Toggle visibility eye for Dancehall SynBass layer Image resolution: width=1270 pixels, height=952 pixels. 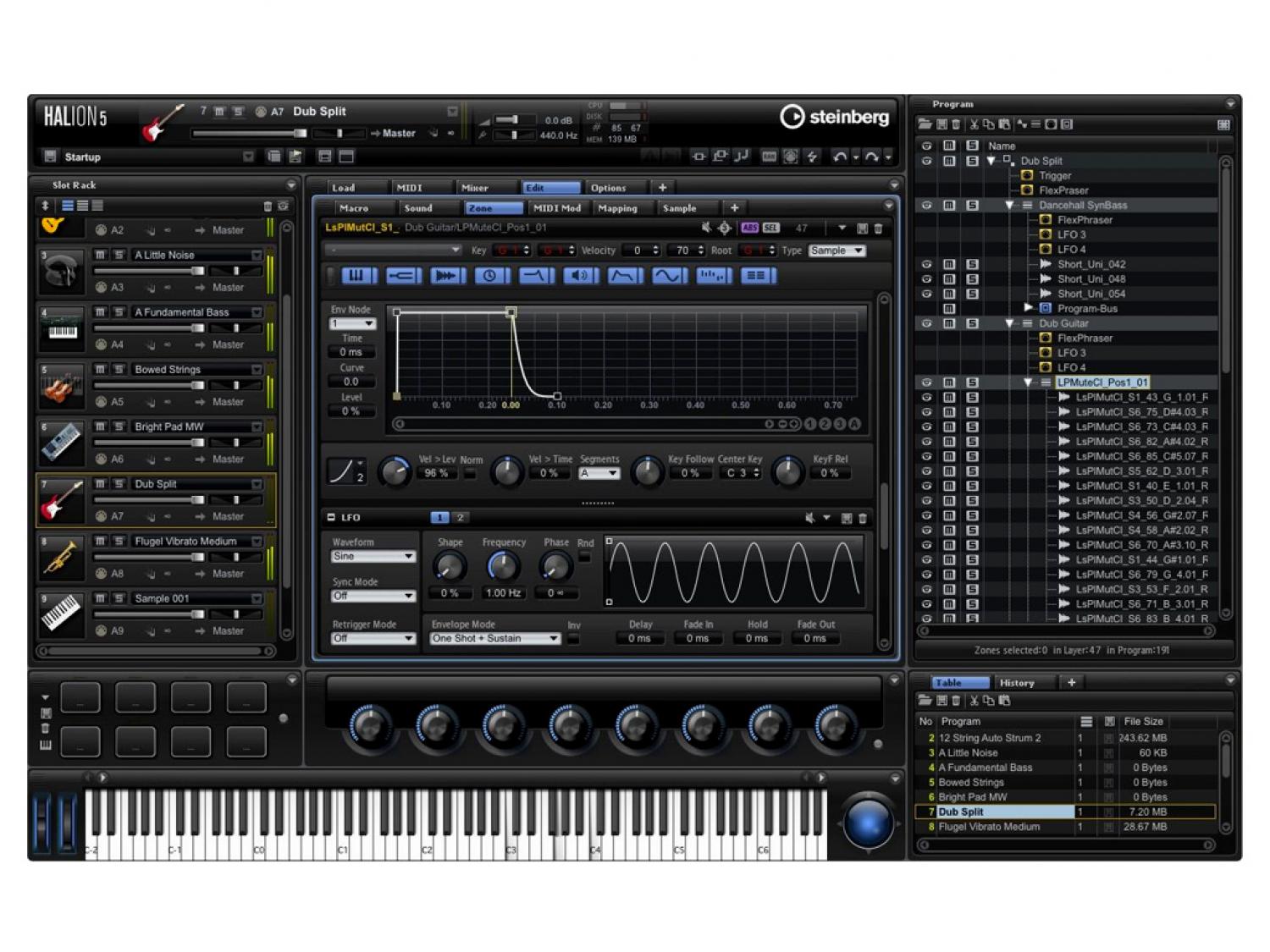pyautogui.click(x=926, y=205)
